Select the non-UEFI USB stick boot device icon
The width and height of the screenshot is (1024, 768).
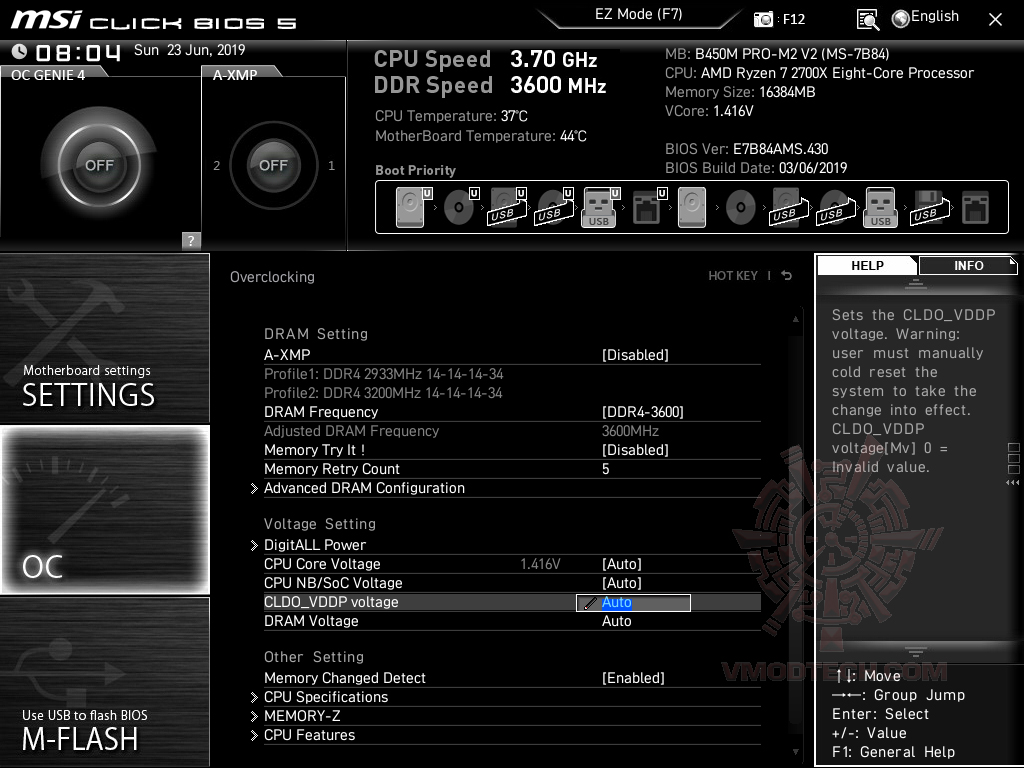[881, 207]
